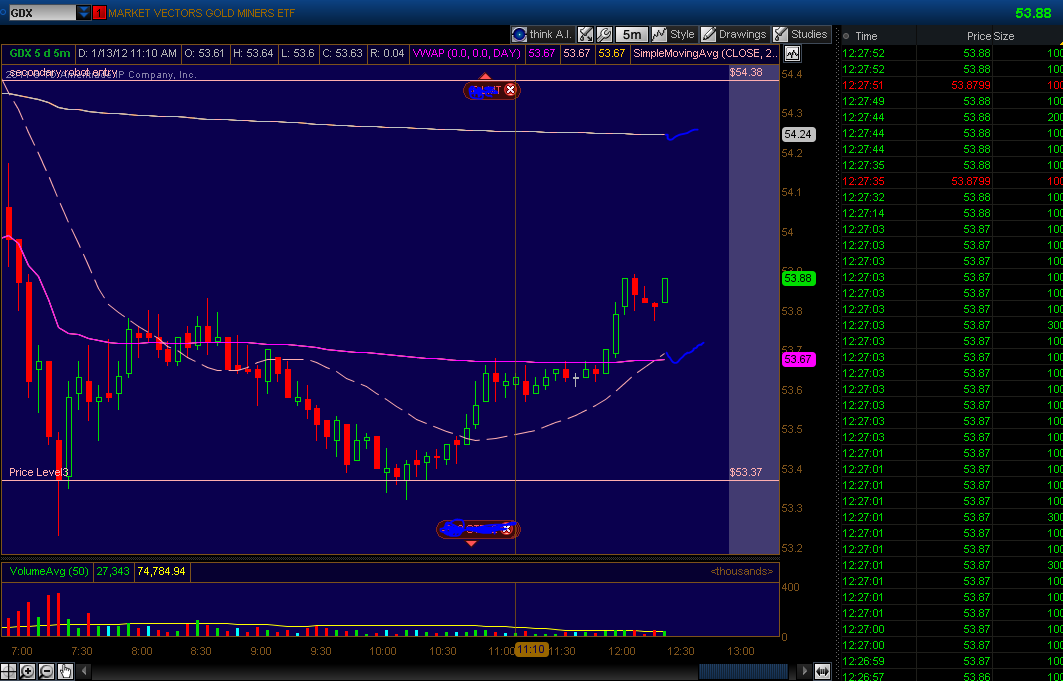
Task: Open the think A.I. tool
Action: 543,35
